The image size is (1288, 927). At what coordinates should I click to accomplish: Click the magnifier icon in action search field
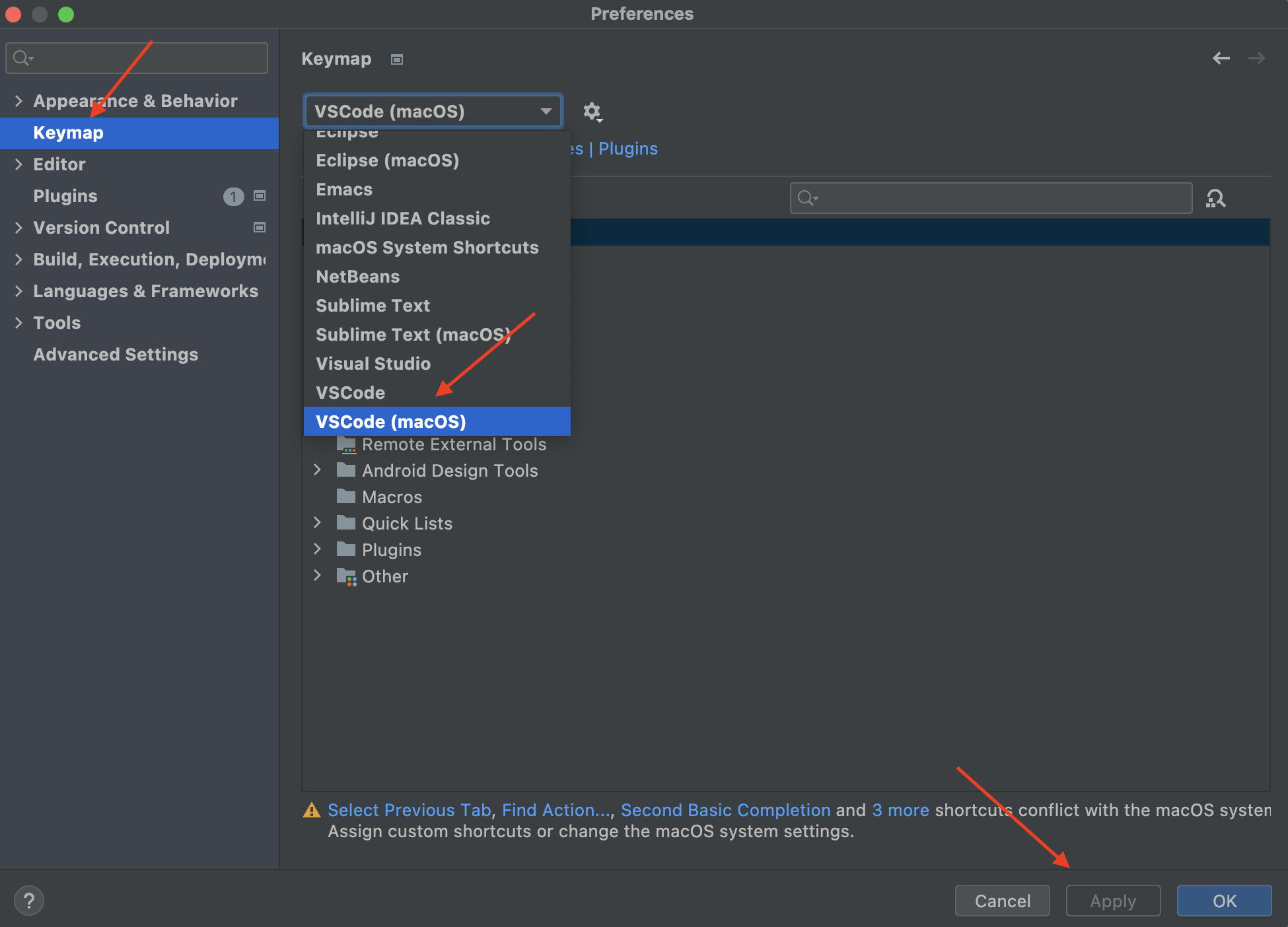[807, 198]
